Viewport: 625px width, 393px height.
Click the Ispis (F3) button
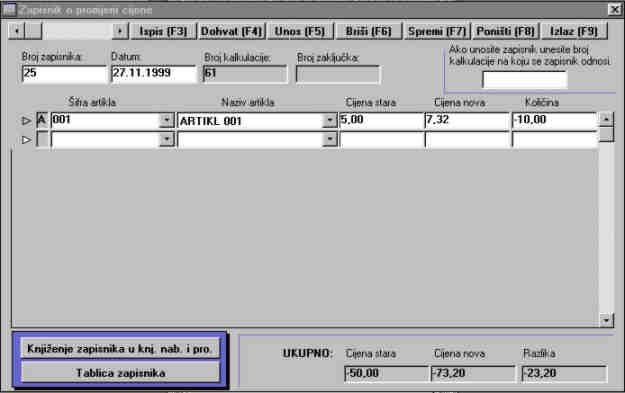[x=163, y=31]
